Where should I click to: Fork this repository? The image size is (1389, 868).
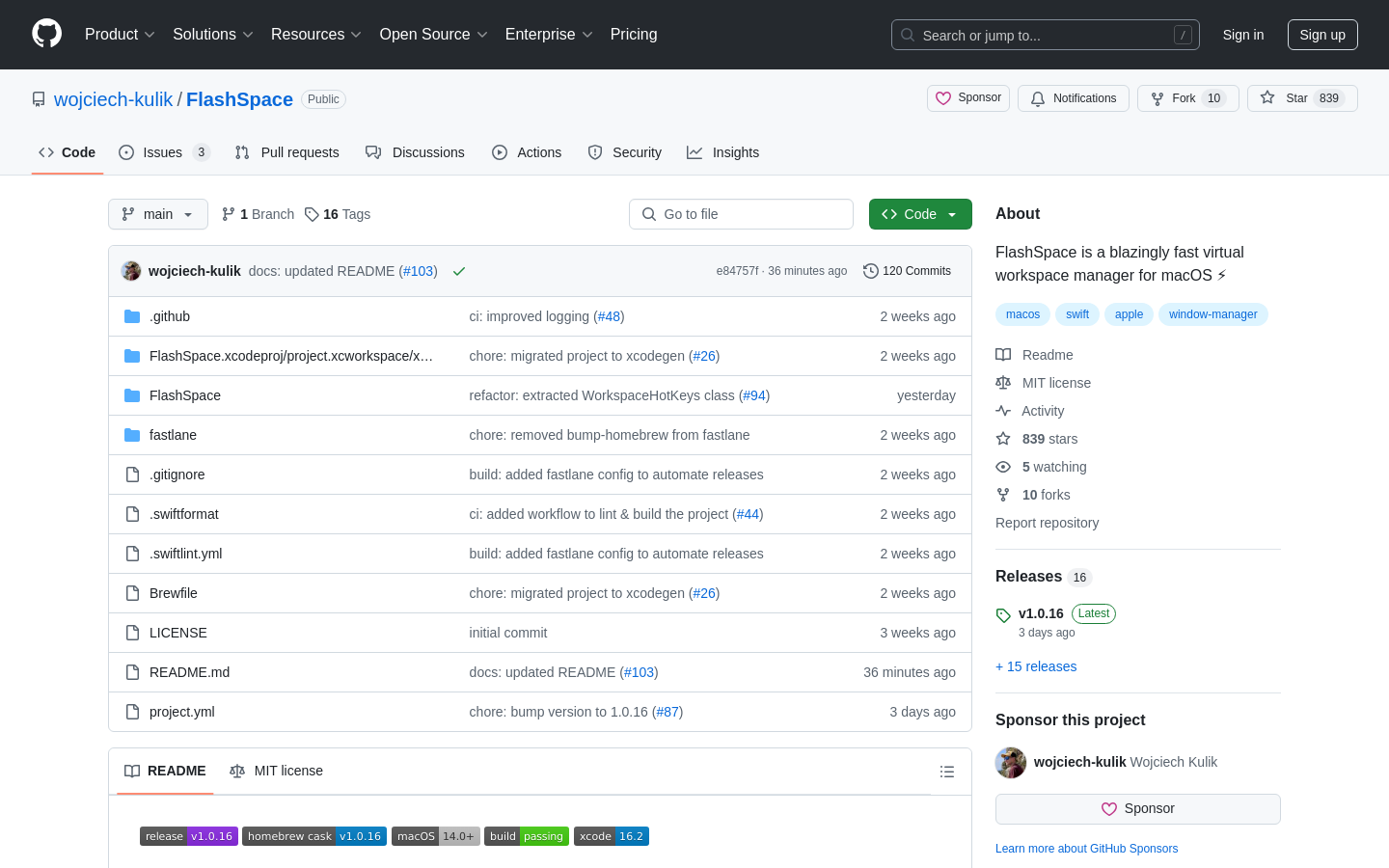click(1187, 98)
